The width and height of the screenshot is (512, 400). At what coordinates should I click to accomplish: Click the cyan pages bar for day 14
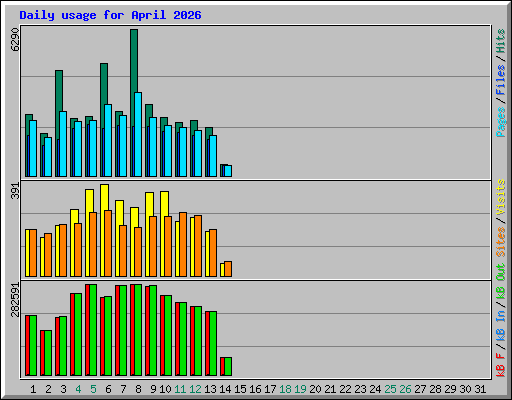coord(228,171)
